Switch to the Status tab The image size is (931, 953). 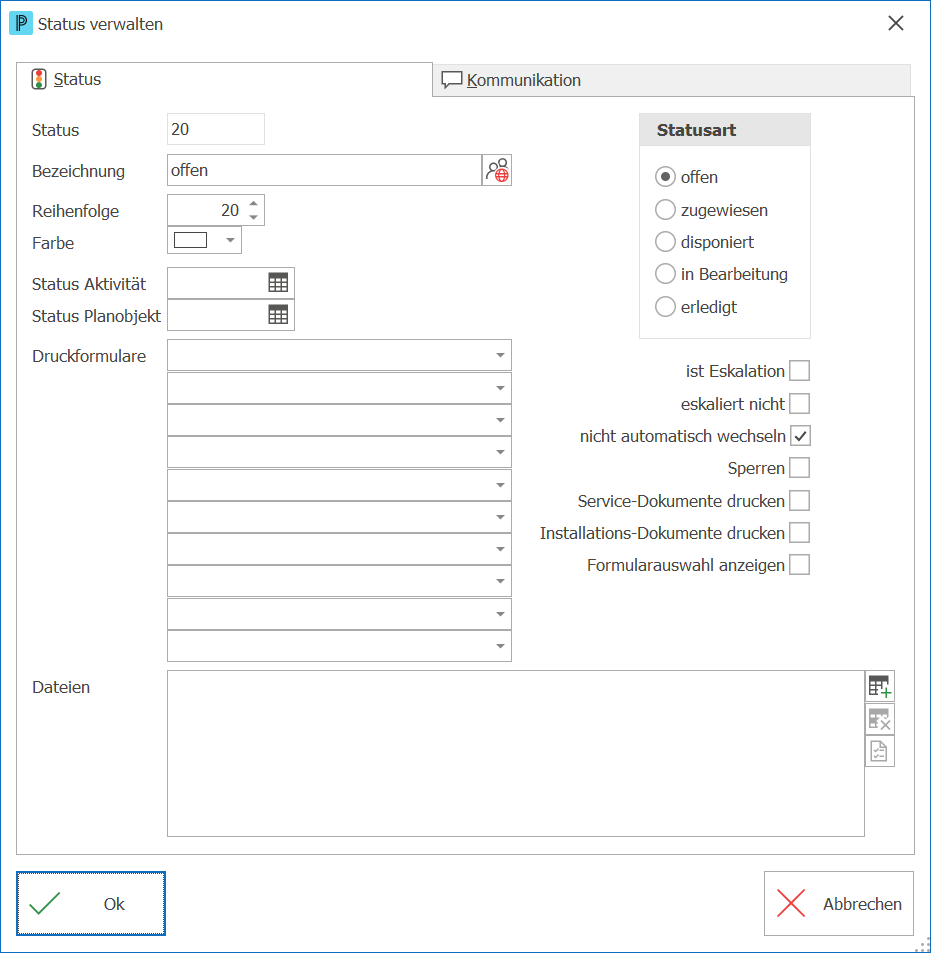(x=224, y=79)
